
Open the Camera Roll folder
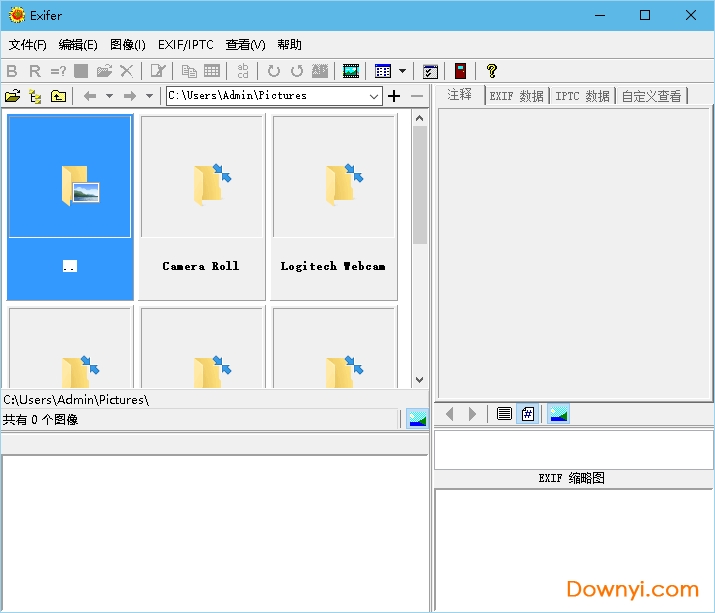(201, 206)
